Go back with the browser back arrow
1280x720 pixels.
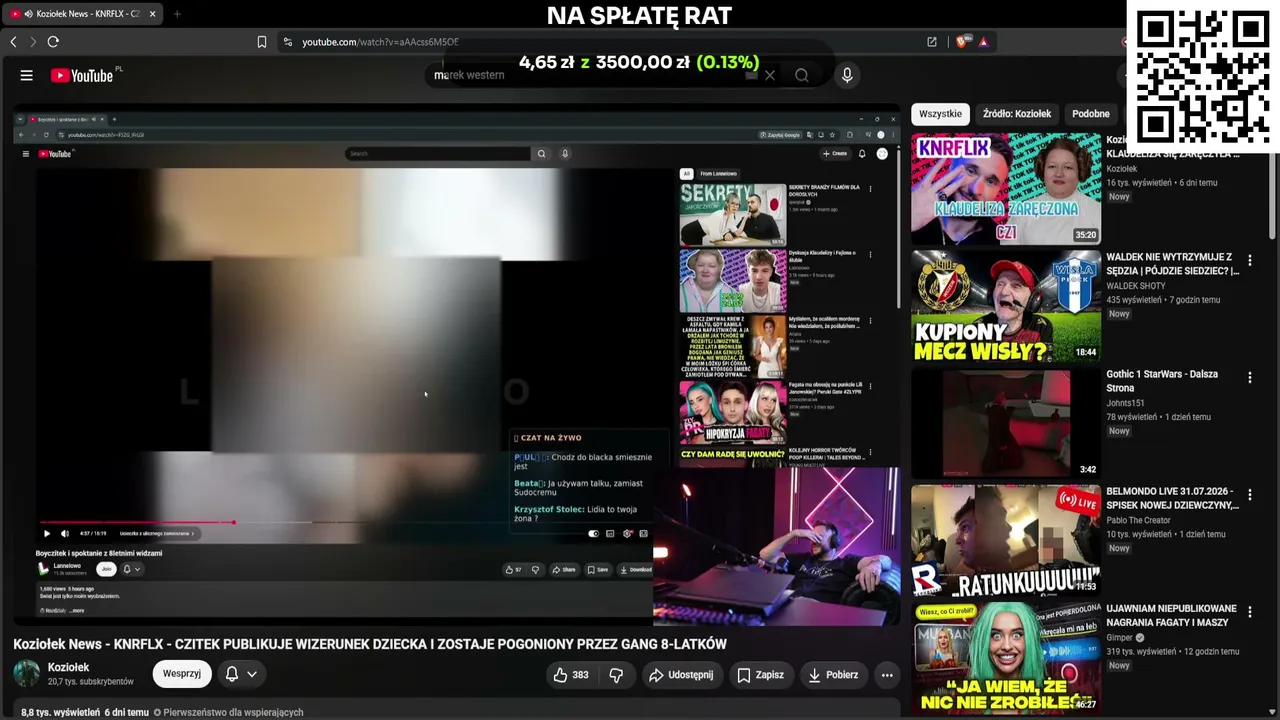(x=13, y=42)
